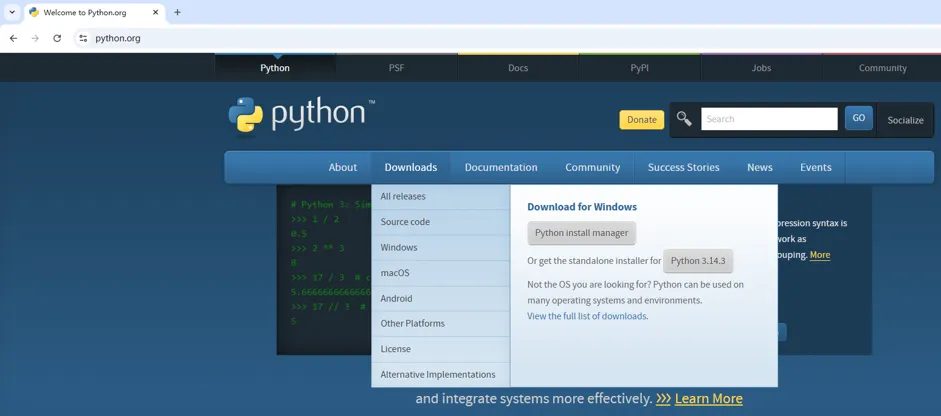Click the GO search button
This screenshot has height=416, width=941.
(x=859, y=118)
